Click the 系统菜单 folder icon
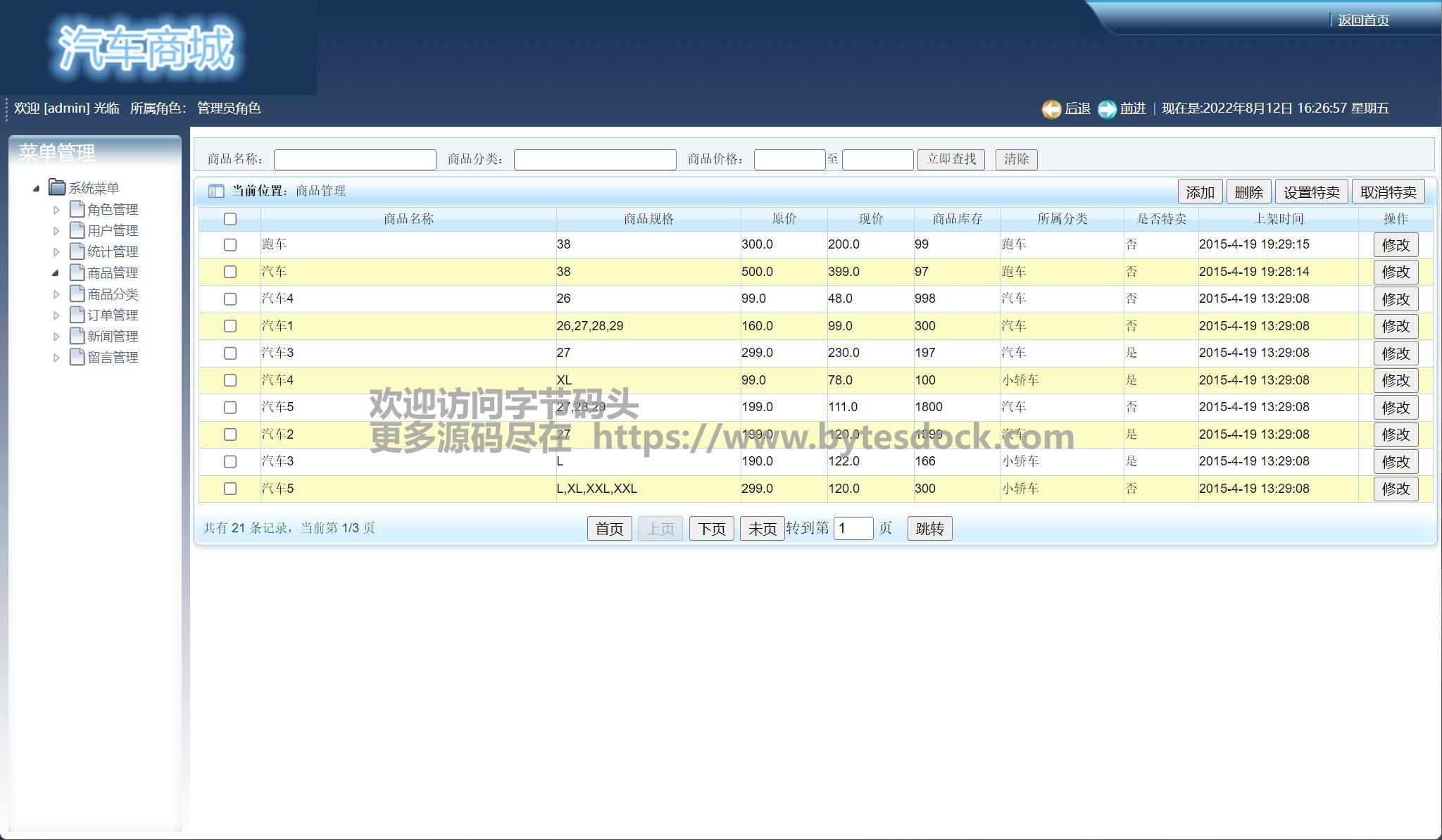The image size is (1442, 840). 57,187
